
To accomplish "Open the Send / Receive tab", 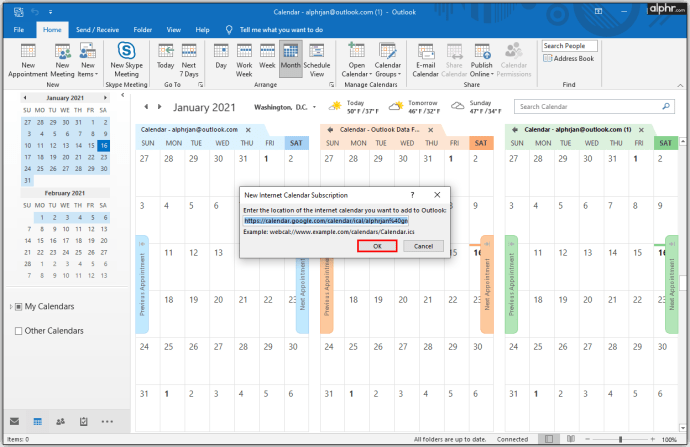I will click(x=97, y=29).
